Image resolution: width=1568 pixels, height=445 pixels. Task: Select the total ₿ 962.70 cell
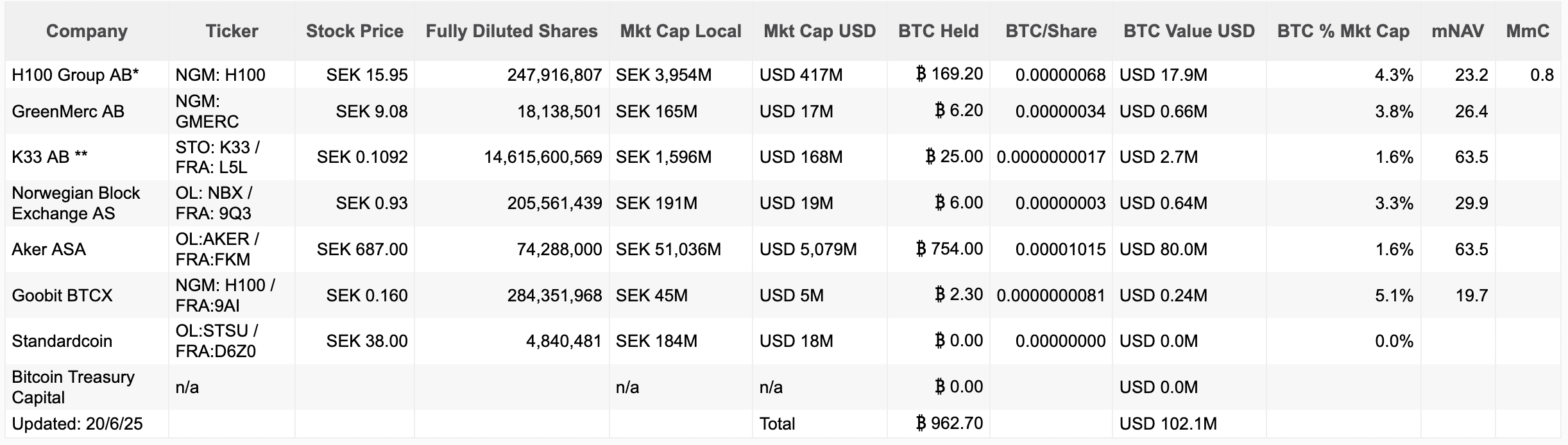coord(950,423)
